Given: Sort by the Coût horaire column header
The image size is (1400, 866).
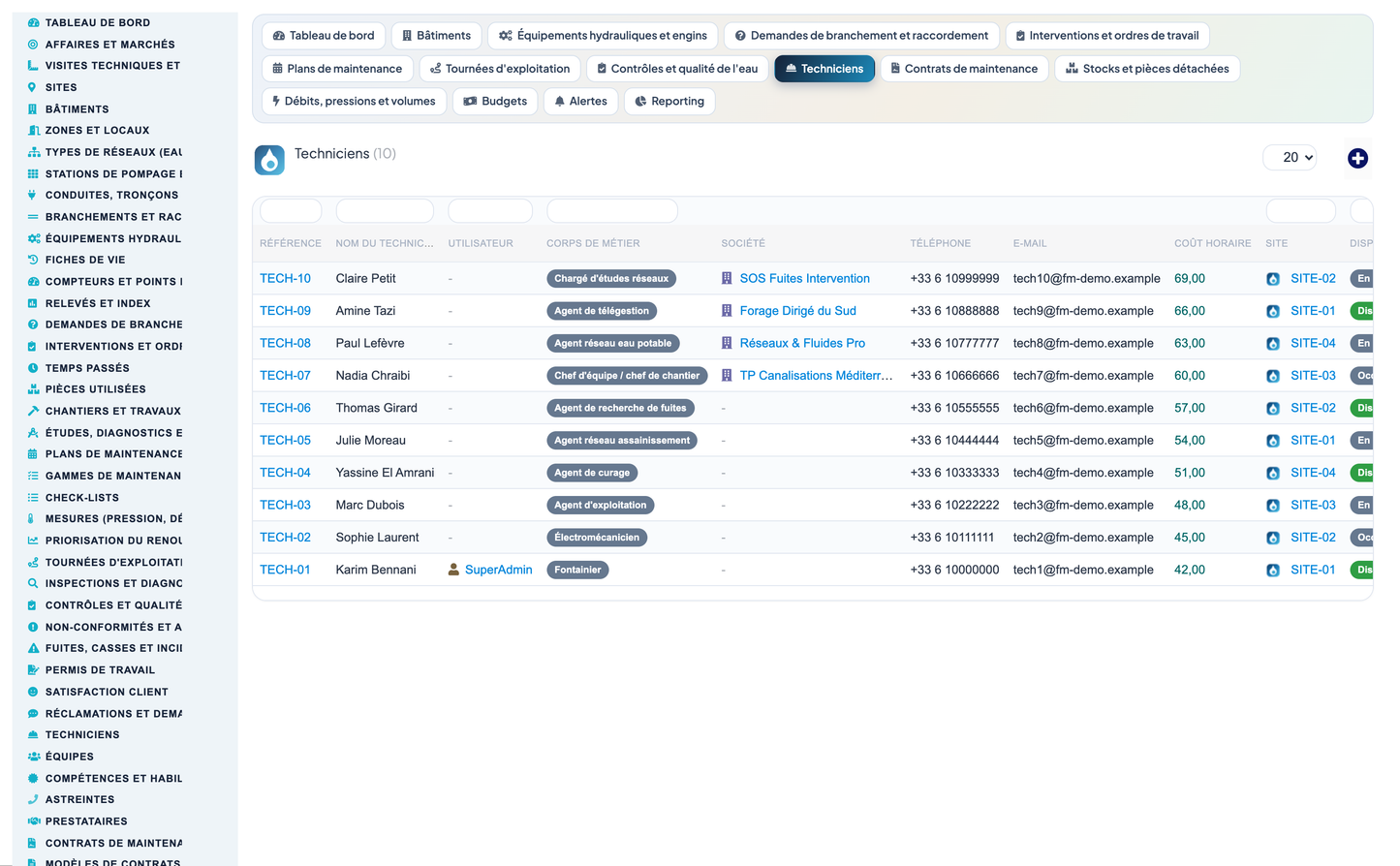Looking at the screenshot, I should 1212,243.
